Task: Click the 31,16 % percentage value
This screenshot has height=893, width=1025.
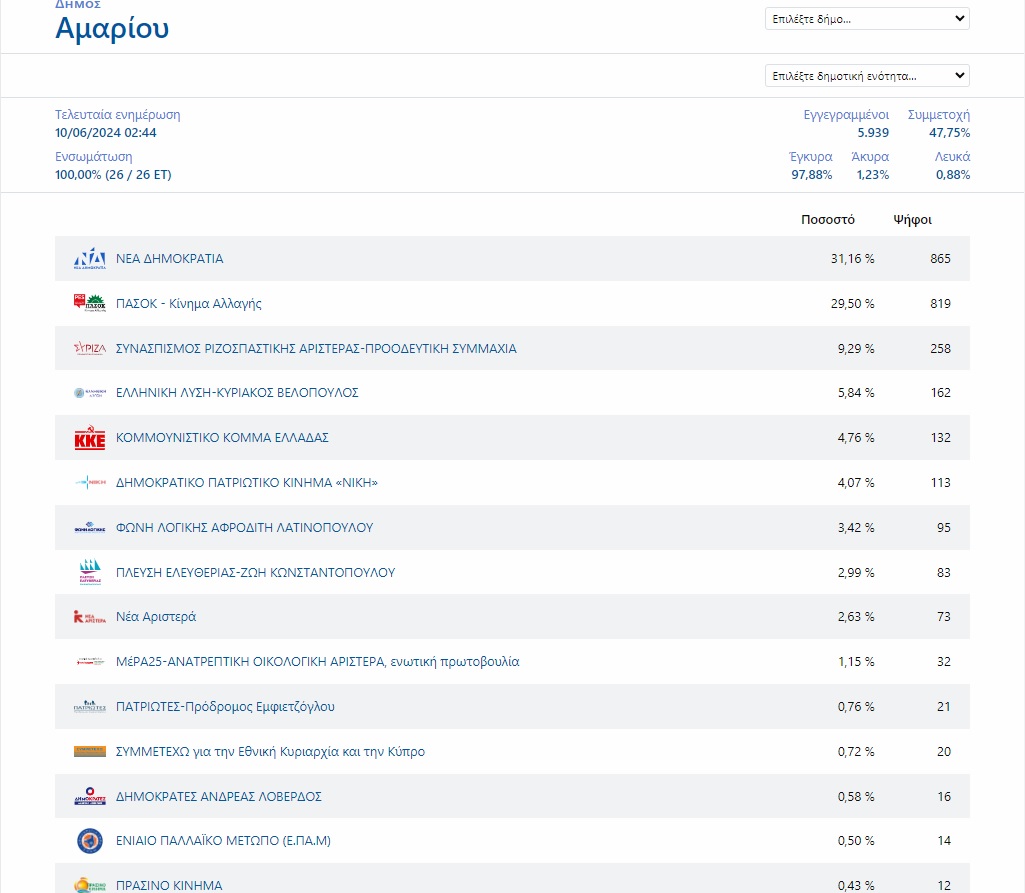Action: [x=852, y=259]
